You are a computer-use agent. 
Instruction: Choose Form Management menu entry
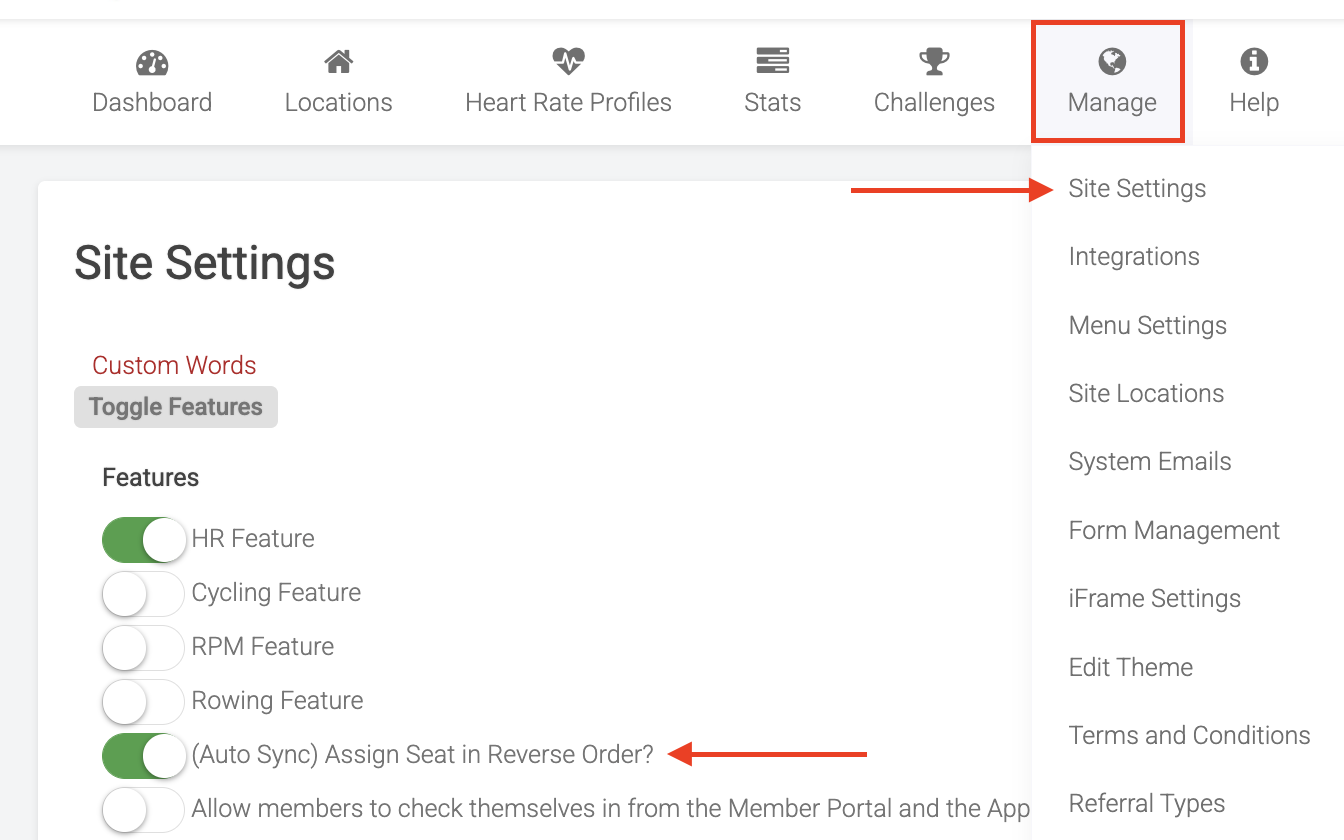pyautogui.click(x=1174, y=530)
